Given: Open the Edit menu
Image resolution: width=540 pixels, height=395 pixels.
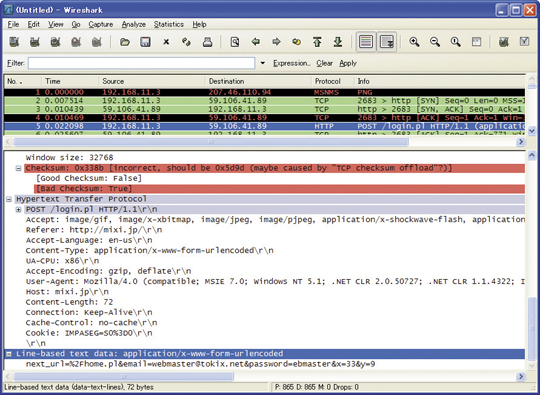Looking at the screenshot, I should point(33,24).
